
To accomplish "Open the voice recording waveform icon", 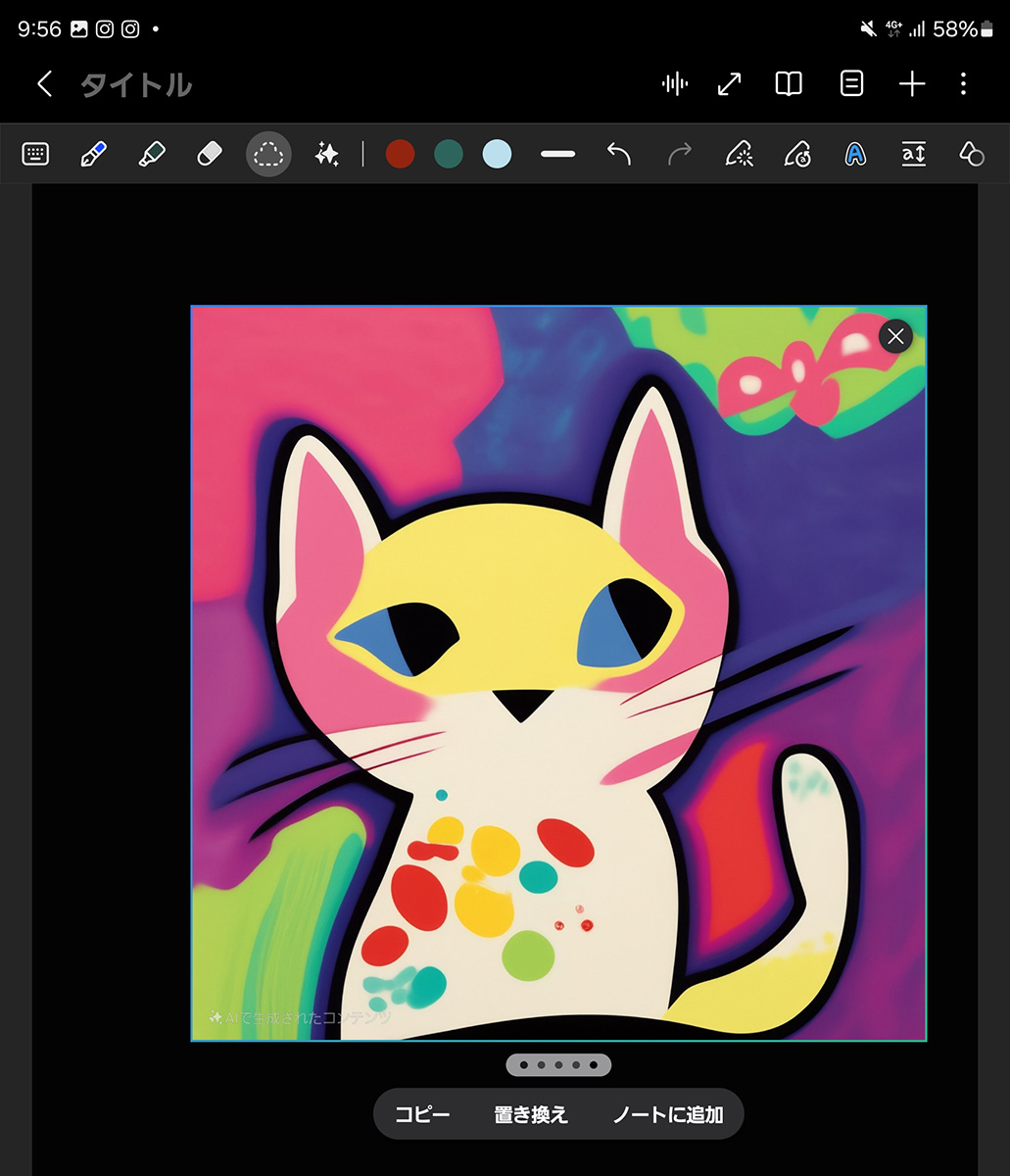I will point(675,84).
